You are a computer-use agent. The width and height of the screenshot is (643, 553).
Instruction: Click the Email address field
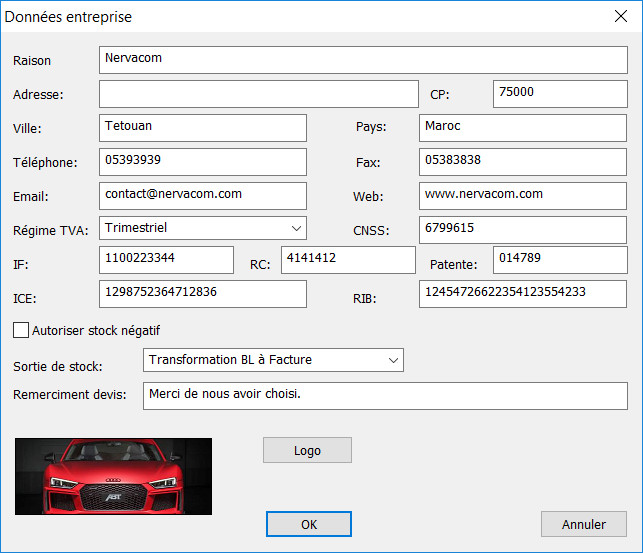pos(203,195)
